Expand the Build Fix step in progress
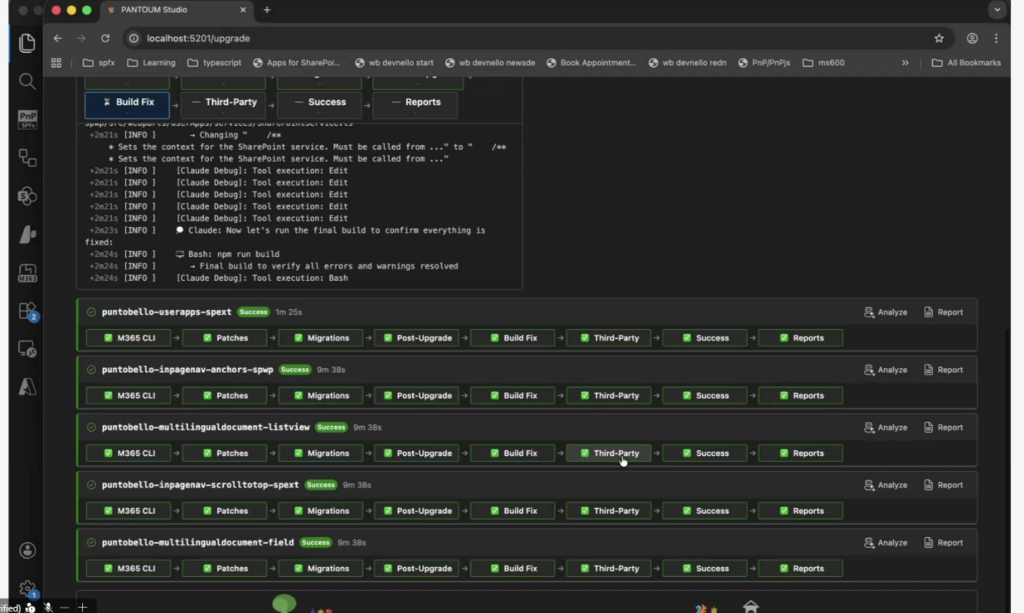 tap(127, 102)
